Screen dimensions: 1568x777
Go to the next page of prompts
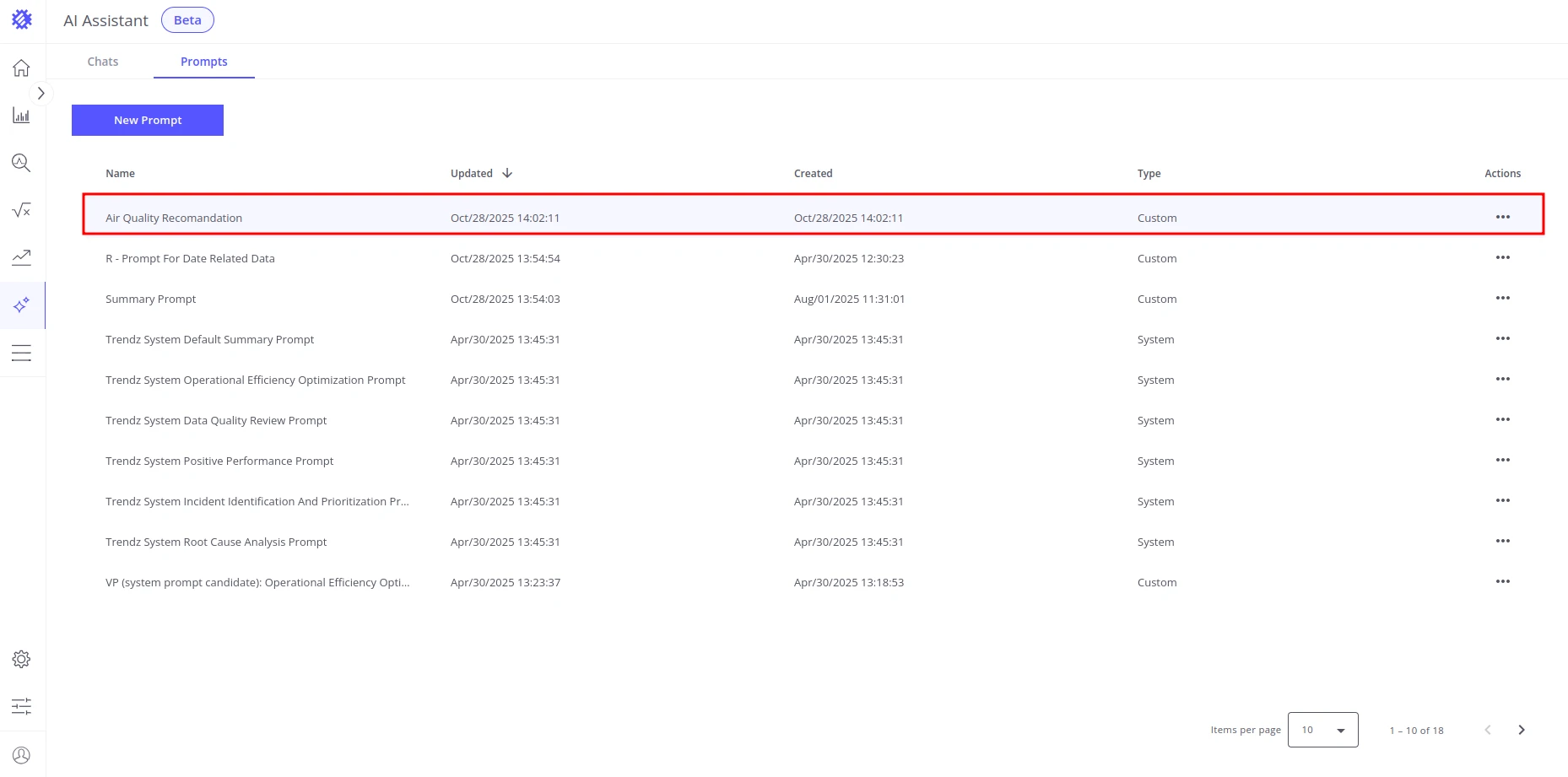coord(1521,730)
